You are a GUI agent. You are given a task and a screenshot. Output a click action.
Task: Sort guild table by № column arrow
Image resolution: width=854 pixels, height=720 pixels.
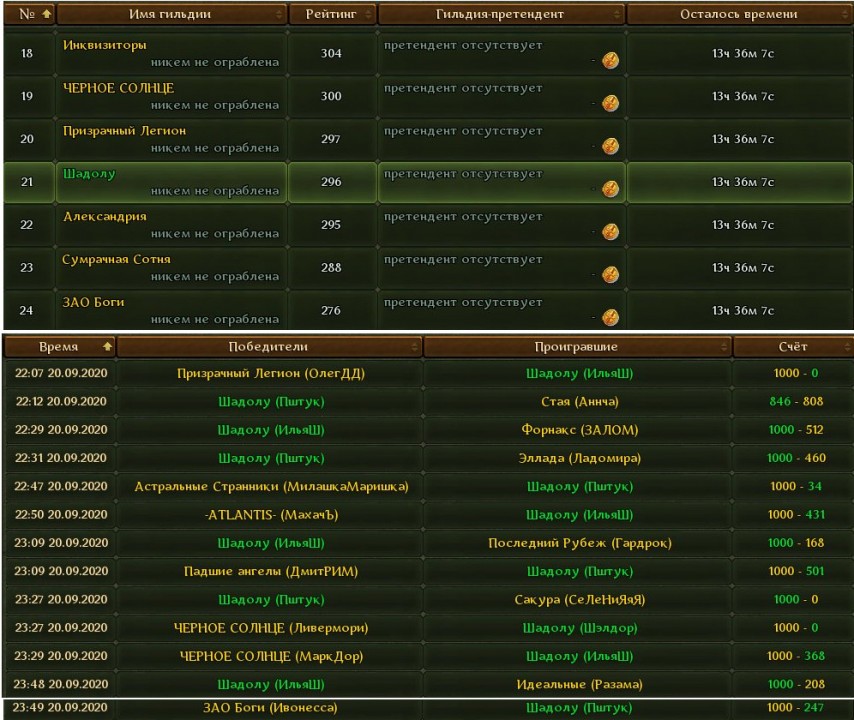point(47,14)
